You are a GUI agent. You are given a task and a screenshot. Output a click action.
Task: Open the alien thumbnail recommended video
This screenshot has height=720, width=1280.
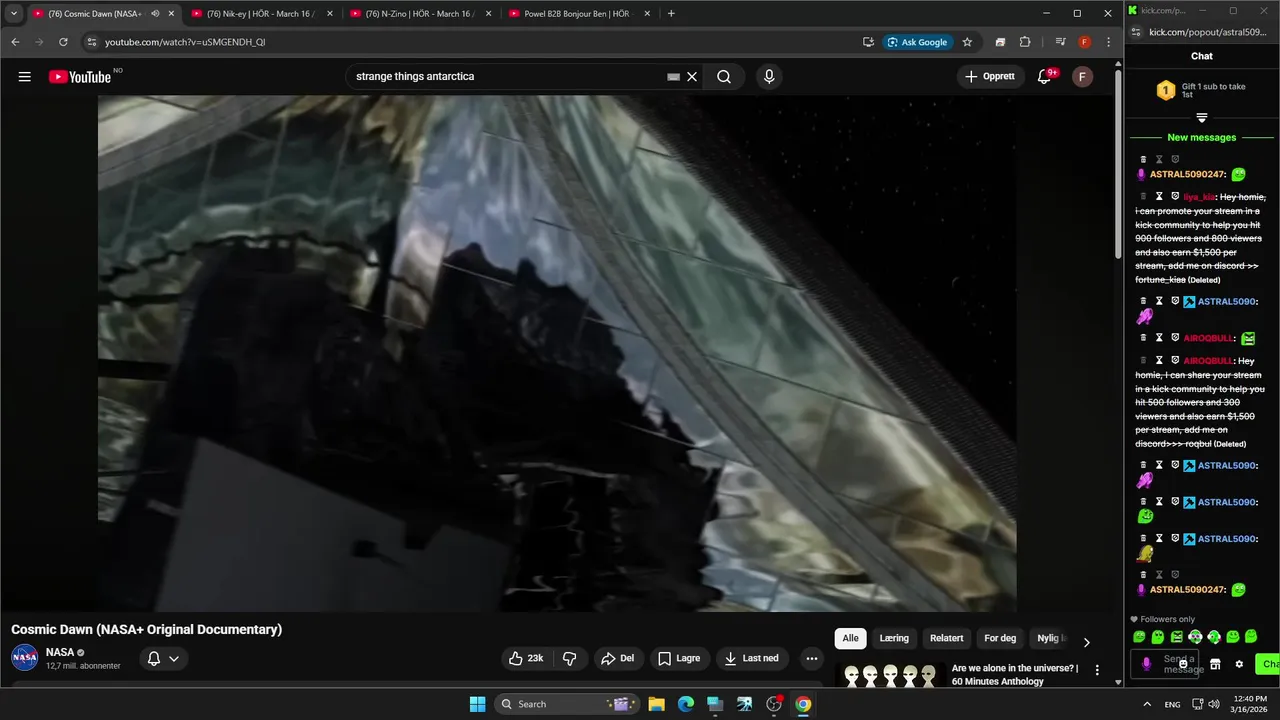[890, 675]
